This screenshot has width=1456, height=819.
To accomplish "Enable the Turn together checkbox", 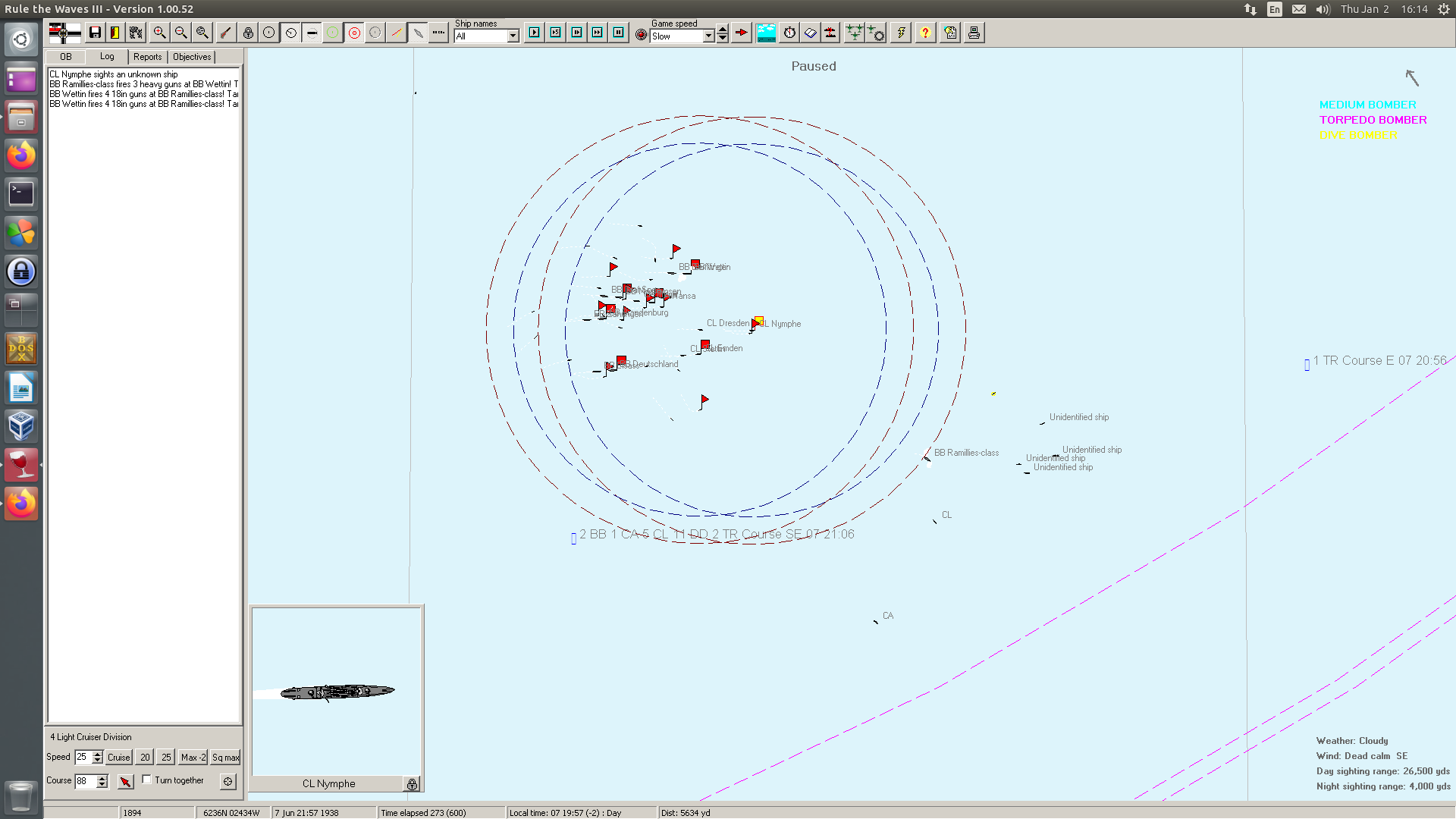I will 147,780.
